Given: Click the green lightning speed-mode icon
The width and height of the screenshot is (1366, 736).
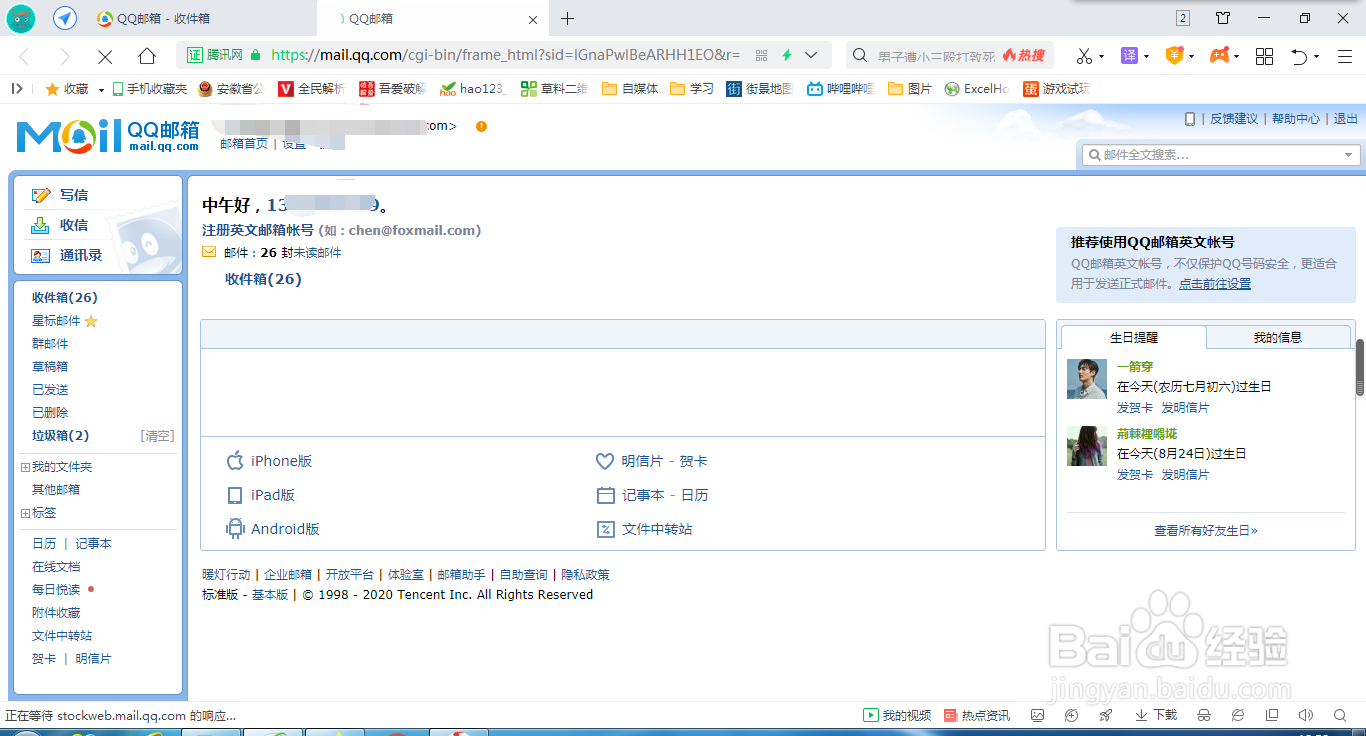Looking at the screenshot, I should (787, 55).
